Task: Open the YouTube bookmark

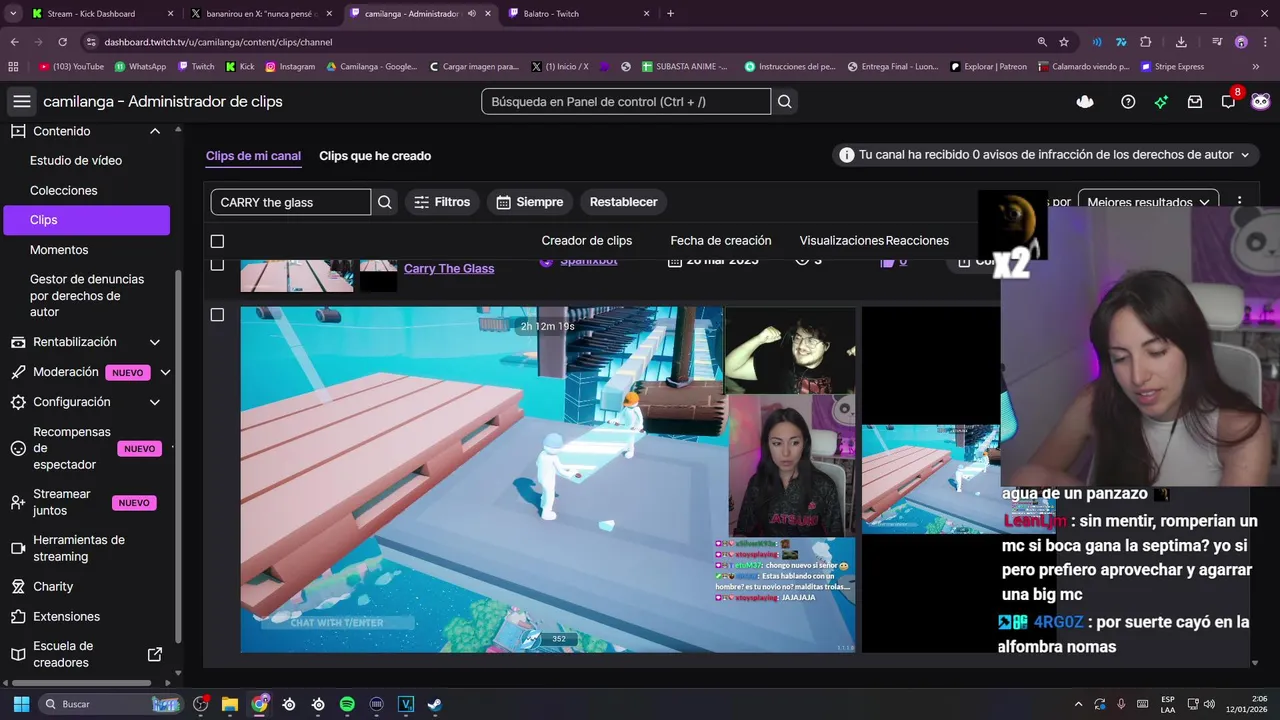Action: coord(71,66)
